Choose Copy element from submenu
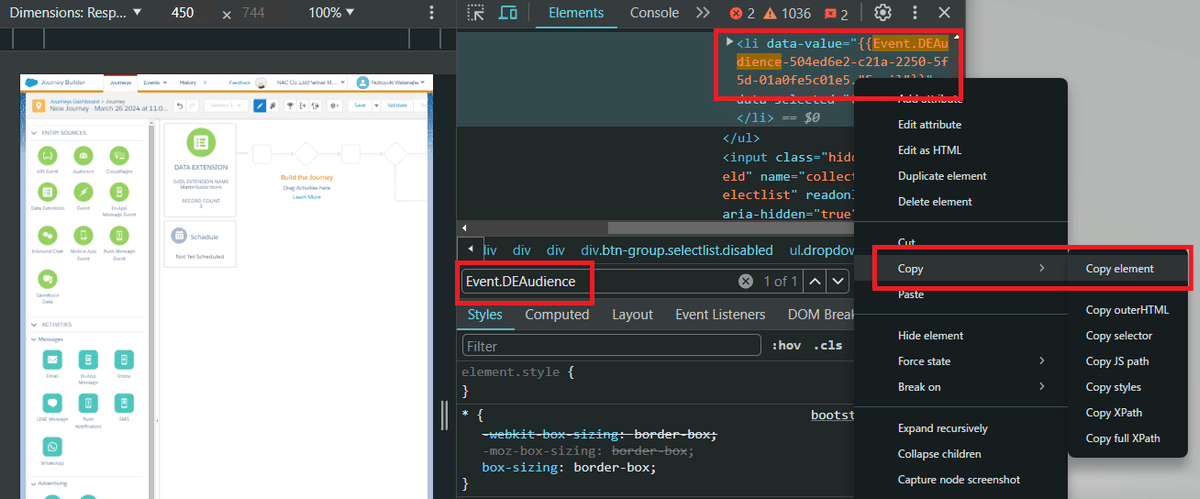This screenshot has width=1200, height=499. (x=1120, y=269)
